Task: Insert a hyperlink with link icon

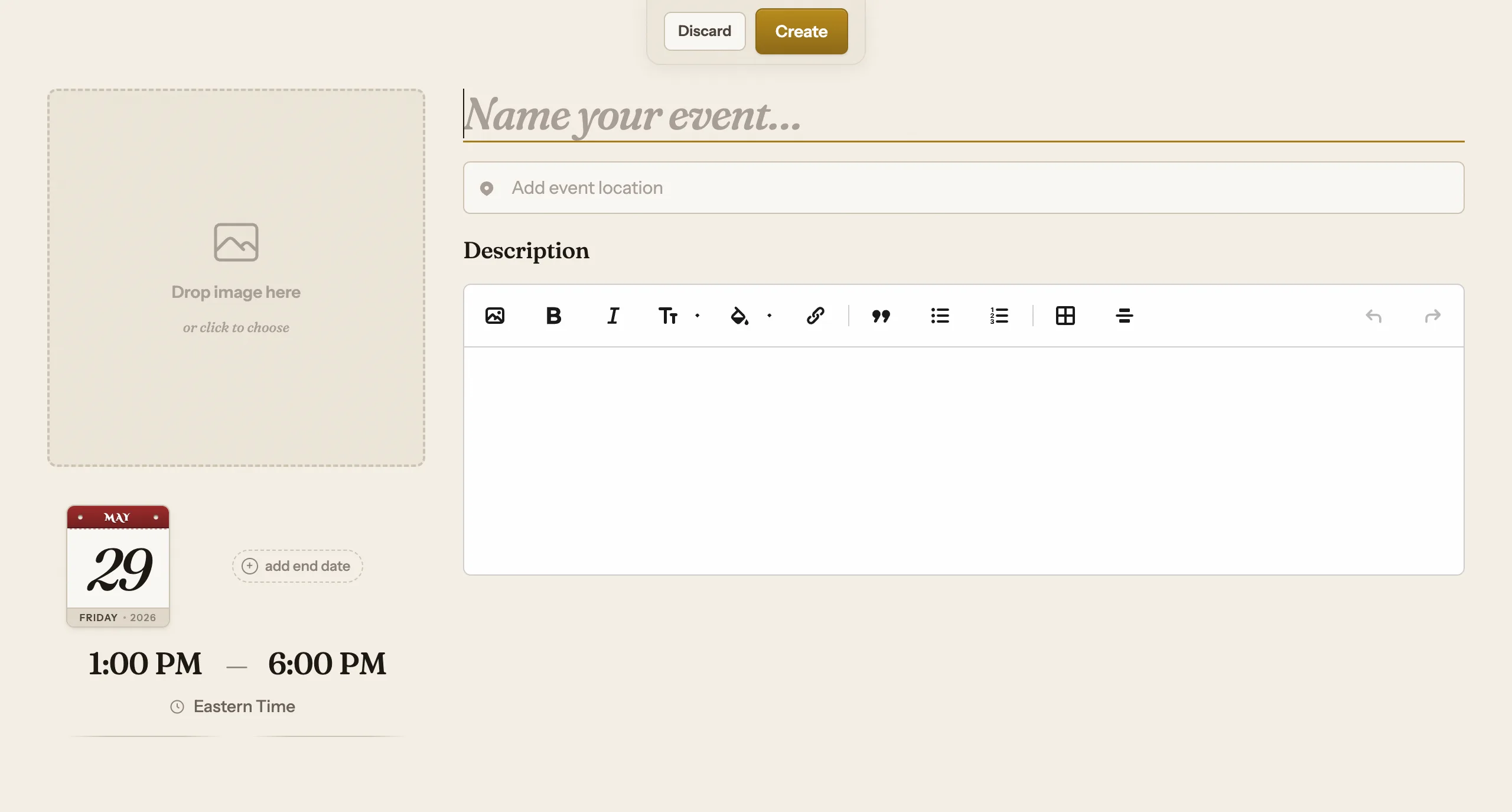Action: tap(815, 316)
